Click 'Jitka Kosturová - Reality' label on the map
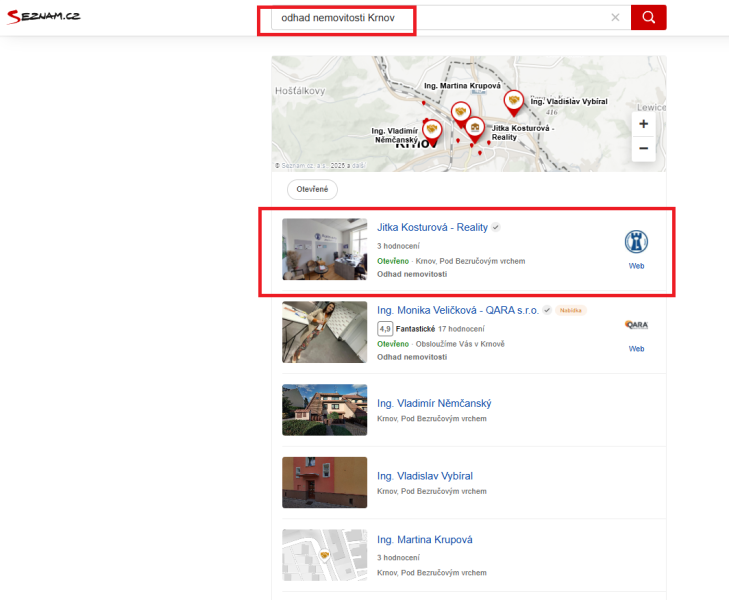 tap(522, 132)
